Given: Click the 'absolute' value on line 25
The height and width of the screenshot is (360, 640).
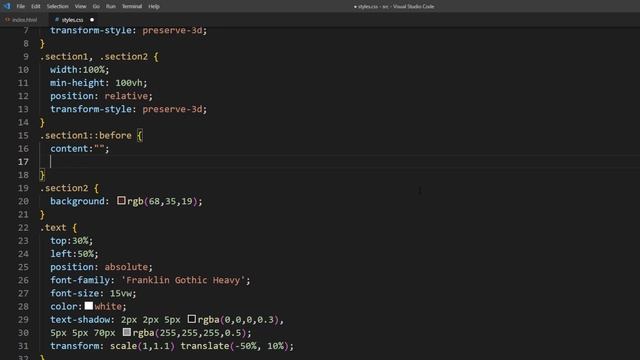Looking at the screenshot, I should tap(126, 267).
